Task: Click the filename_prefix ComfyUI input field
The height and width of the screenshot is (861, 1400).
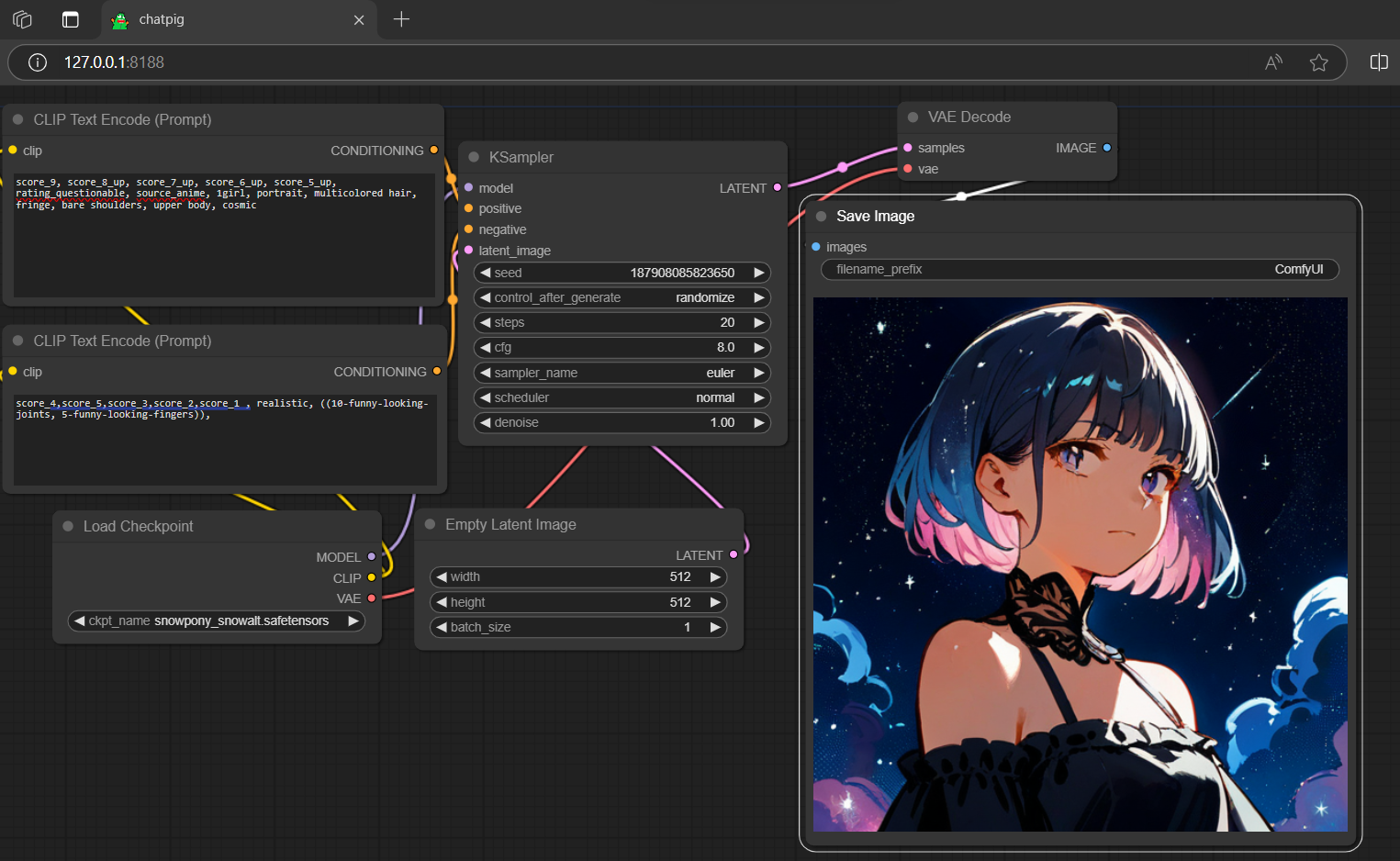Action: pyautogui.click(x=1080, y=269)
